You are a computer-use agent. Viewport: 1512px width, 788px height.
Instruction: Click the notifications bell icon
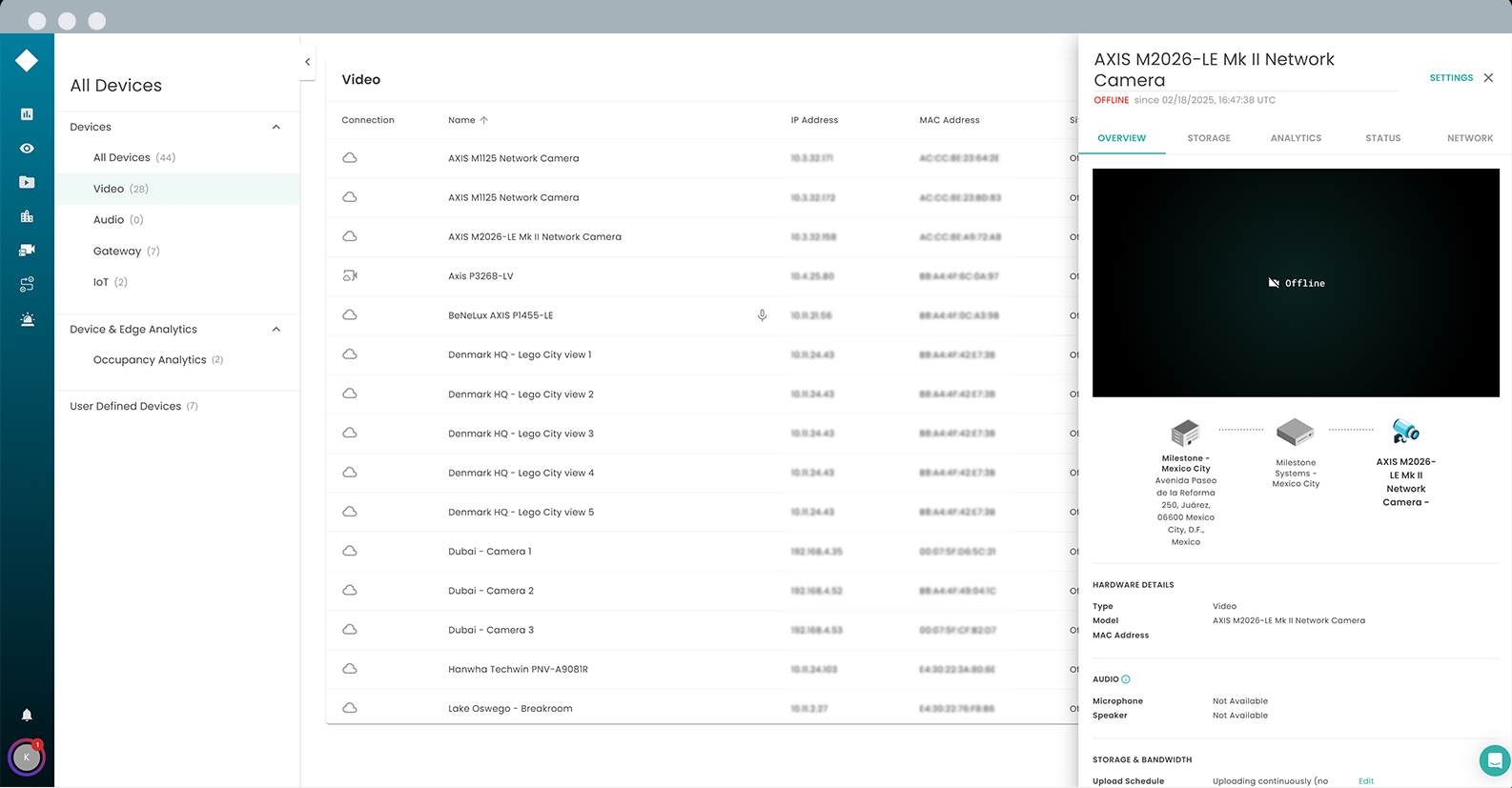(27, 715)
